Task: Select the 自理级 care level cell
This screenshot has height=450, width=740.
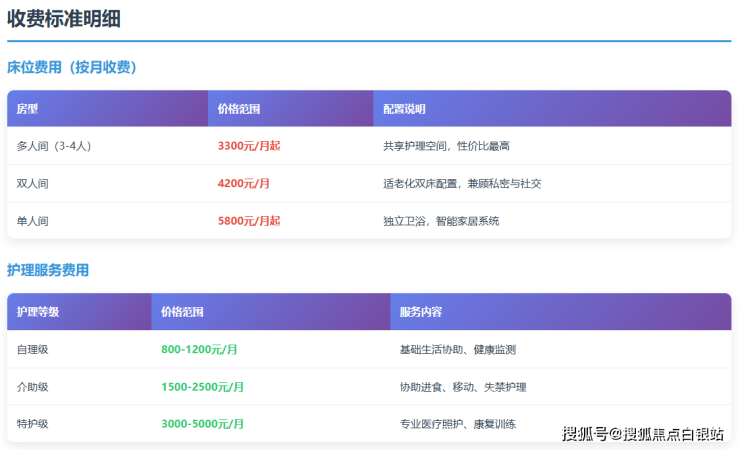Action: 33,350
